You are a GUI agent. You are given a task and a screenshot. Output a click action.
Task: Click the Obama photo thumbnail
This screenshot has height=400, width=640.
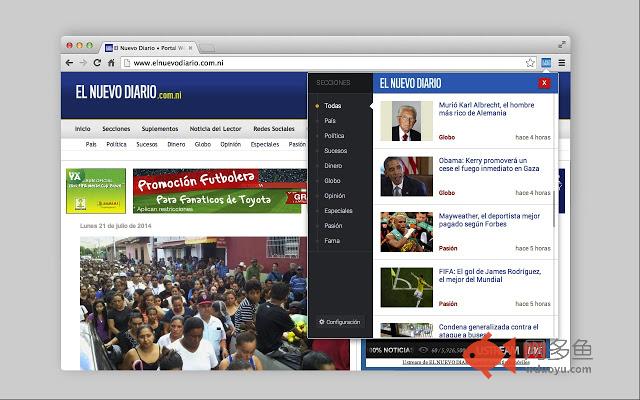click(407, 176)
